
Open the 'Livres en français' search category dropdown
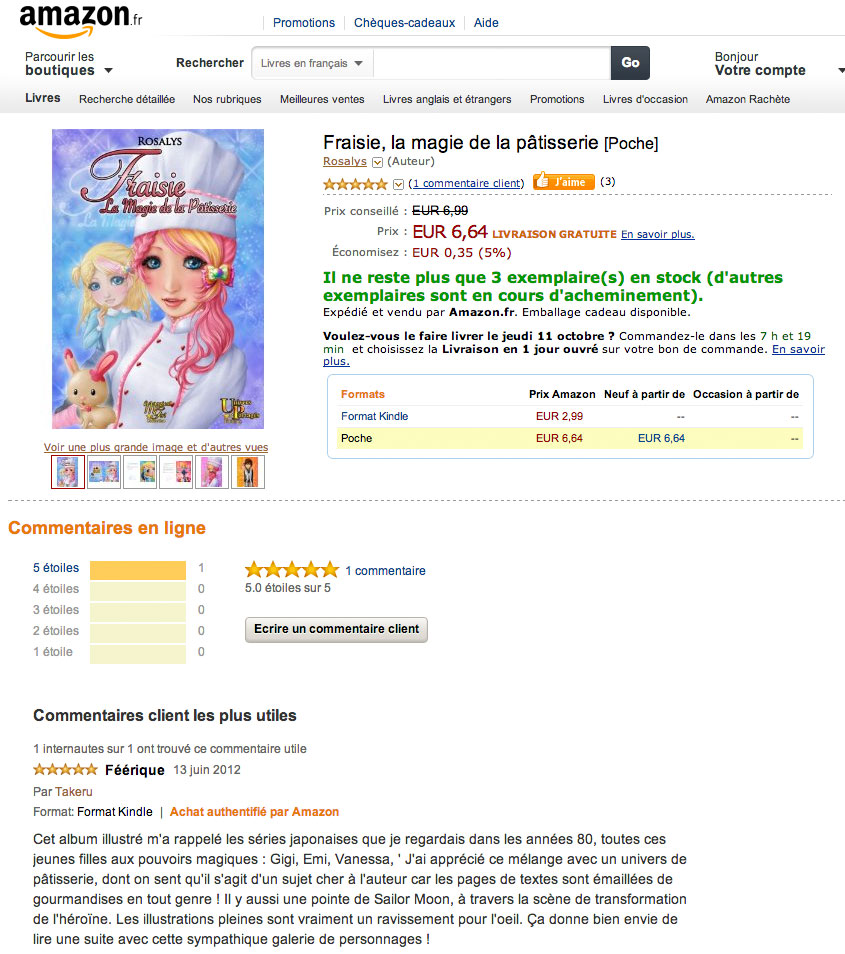pos(313,63)
